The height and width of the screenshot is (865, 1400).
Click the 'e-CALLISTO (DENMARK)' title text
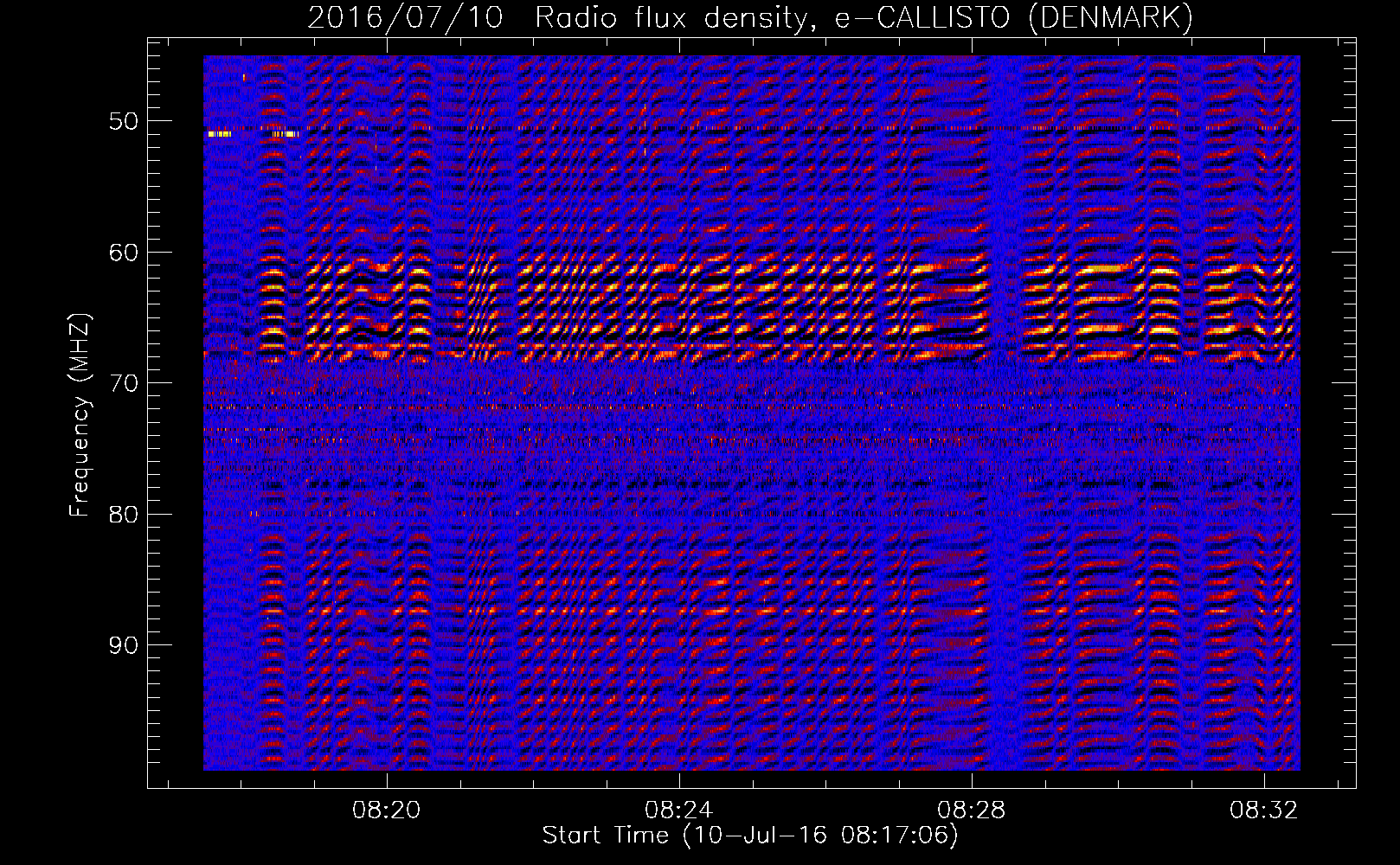[1013, 18]
